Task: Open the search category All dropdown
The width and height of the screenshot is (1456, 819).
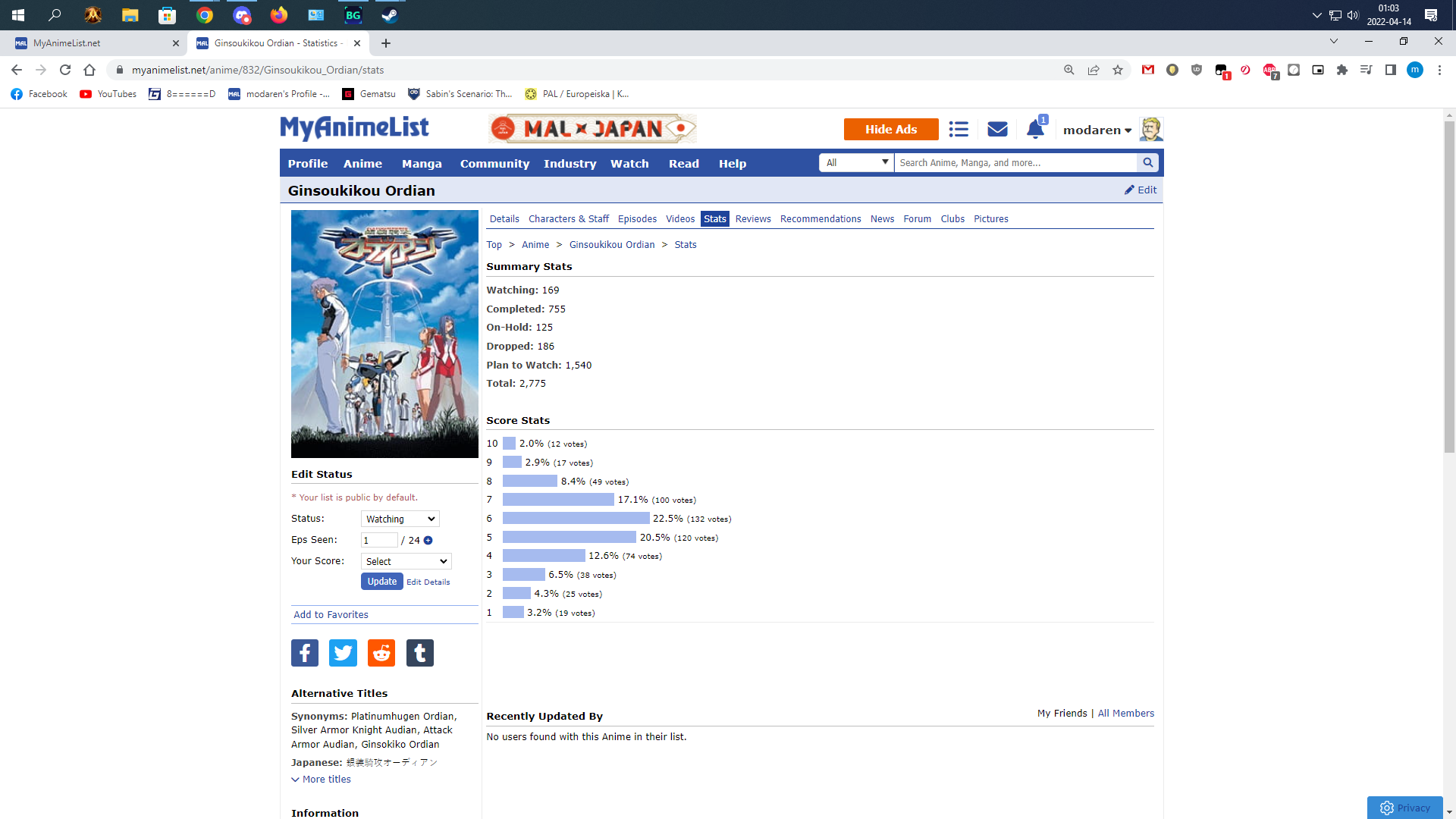Action: [x=856, y=162]
